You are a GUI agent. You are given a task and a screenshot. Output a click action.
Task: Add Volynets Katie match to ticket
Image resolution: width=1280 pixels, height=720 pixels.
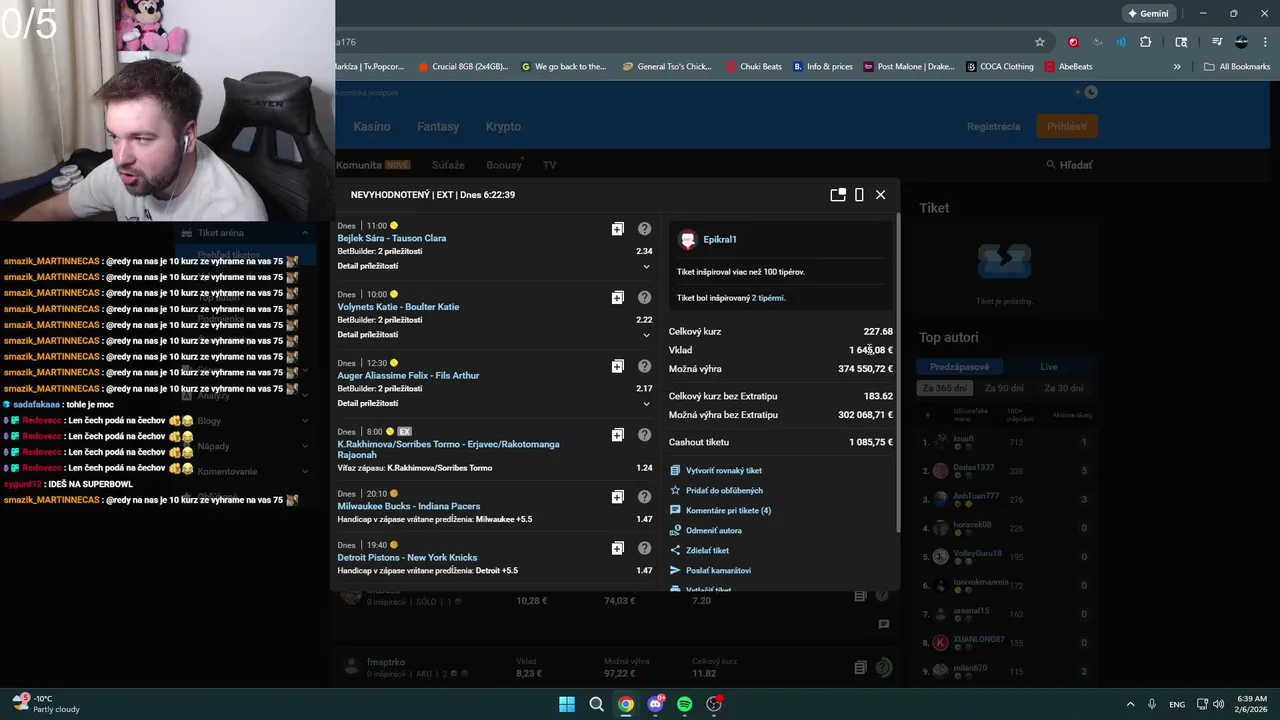point(618,298)
